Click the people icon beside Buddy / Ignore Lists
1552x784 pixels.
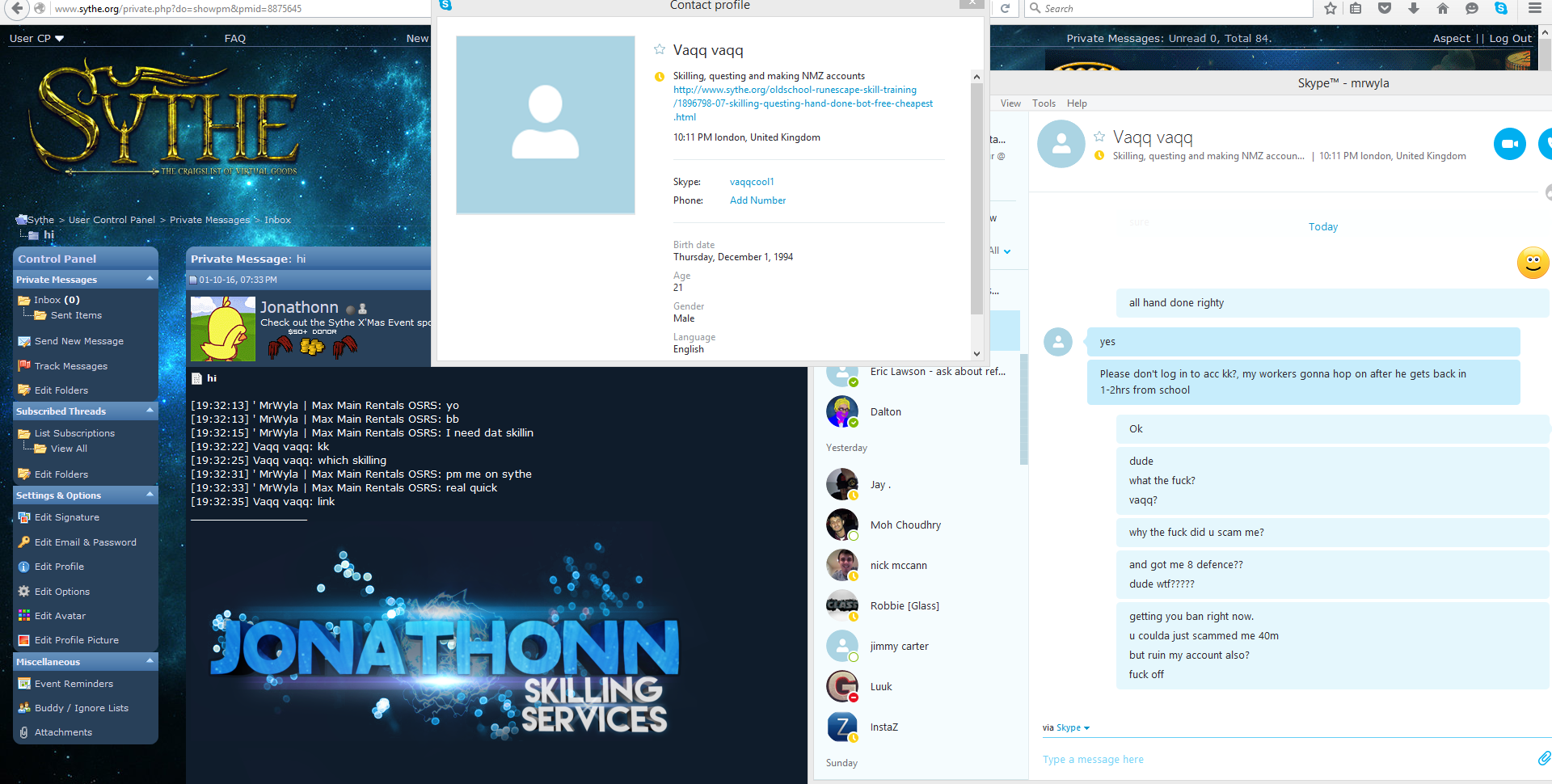(x=24, y=708)
